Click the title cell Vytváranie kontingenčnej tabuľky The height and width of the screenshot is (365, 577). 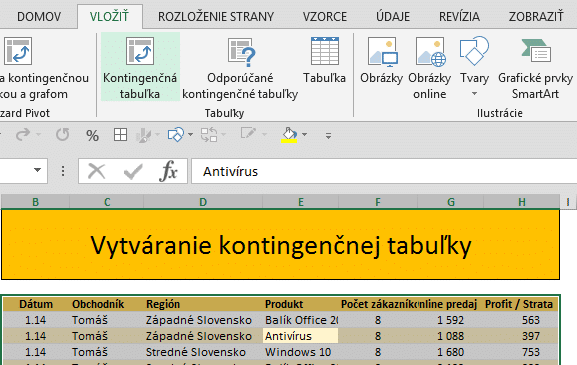point(281,245)
